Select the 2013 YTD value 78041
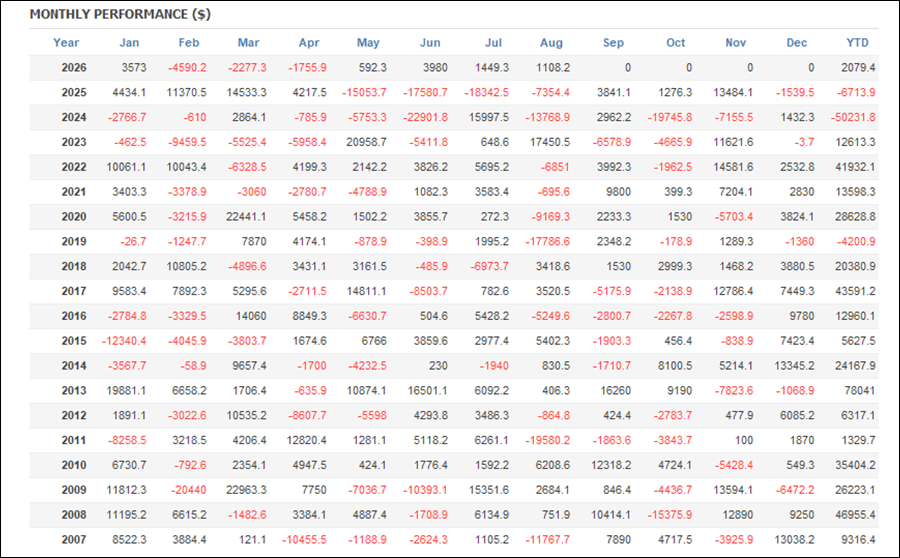The image size is (900, 558). [859, 390]
